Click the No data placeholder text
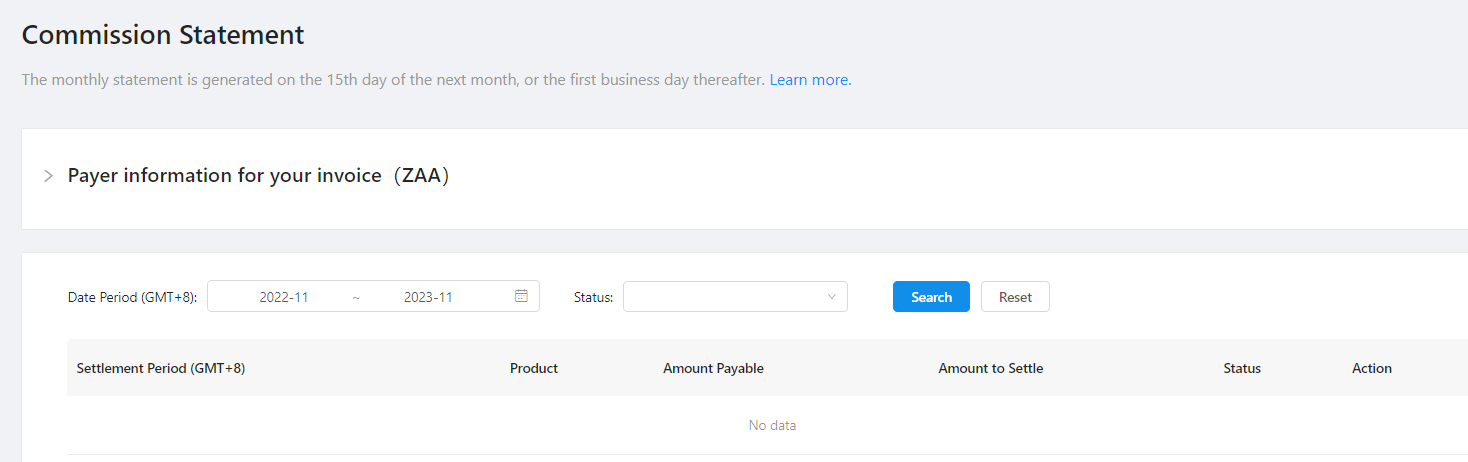Screen dimensions: 1468x462 click(772, 425)
